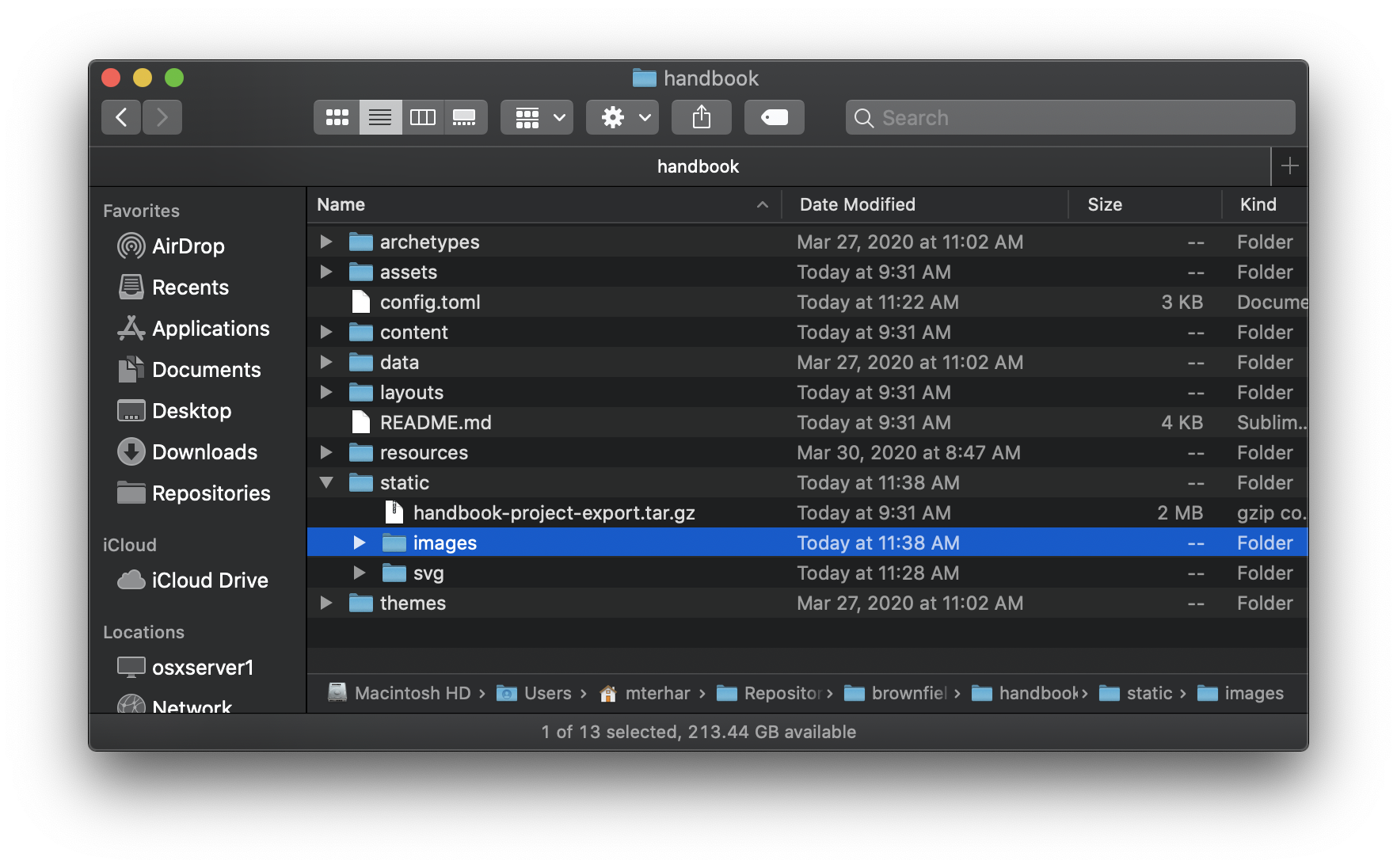This screenshot has width=1397, height=868.
Task: Expand the archetypes folder
Action: pos(325,242)
